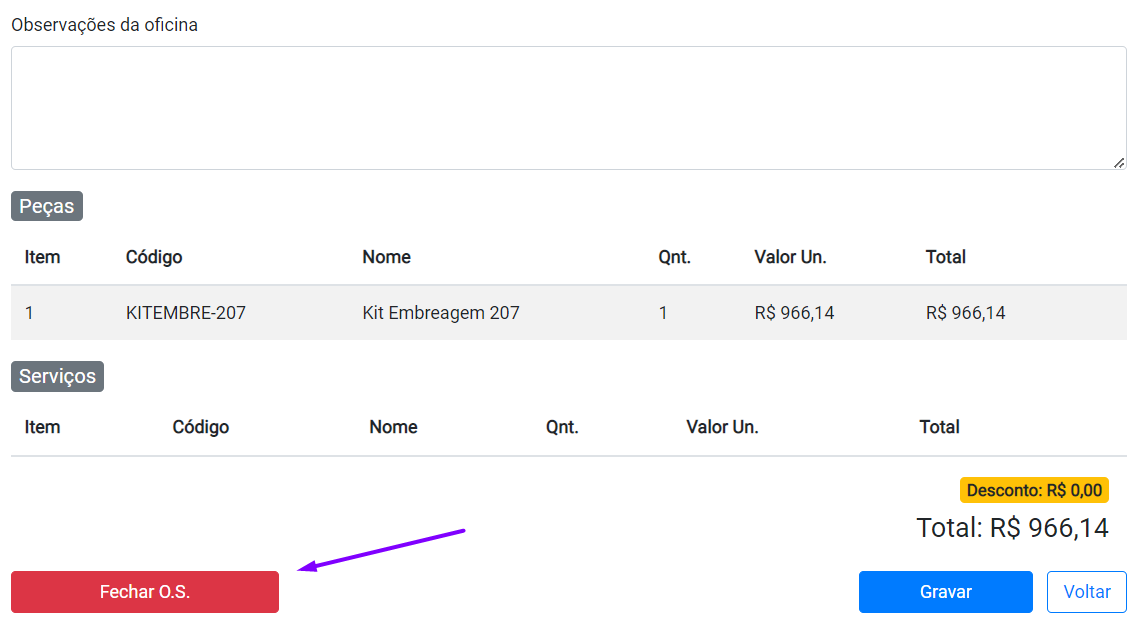
Task: Click the Total header in Peças table
Action: (945, 257)
